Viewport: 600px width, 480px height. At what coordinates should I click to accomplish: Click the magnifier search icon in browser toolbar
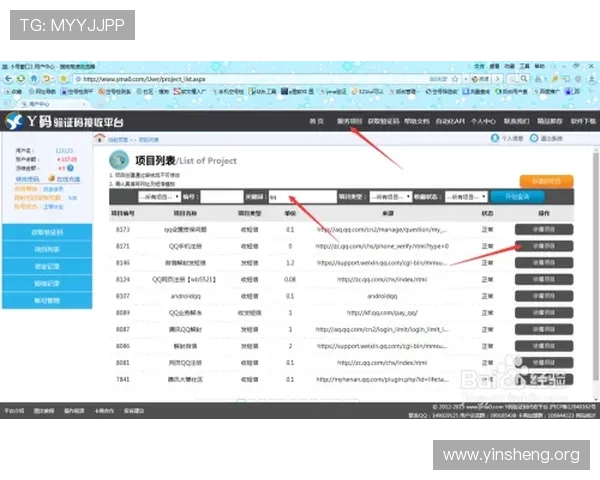[x=524, y=78]
